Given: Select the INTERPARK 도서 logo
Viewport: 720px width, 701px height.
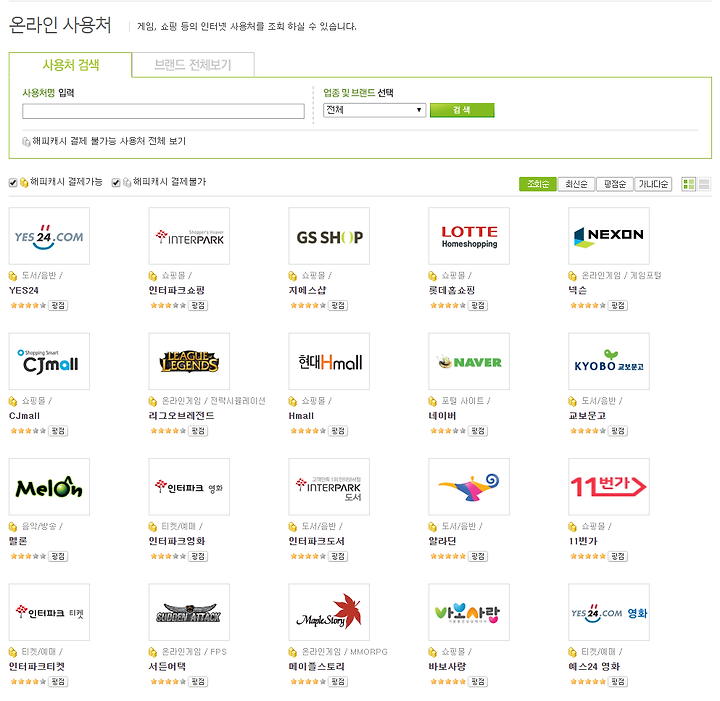Looking at the screenshot, I should point(329,487).
